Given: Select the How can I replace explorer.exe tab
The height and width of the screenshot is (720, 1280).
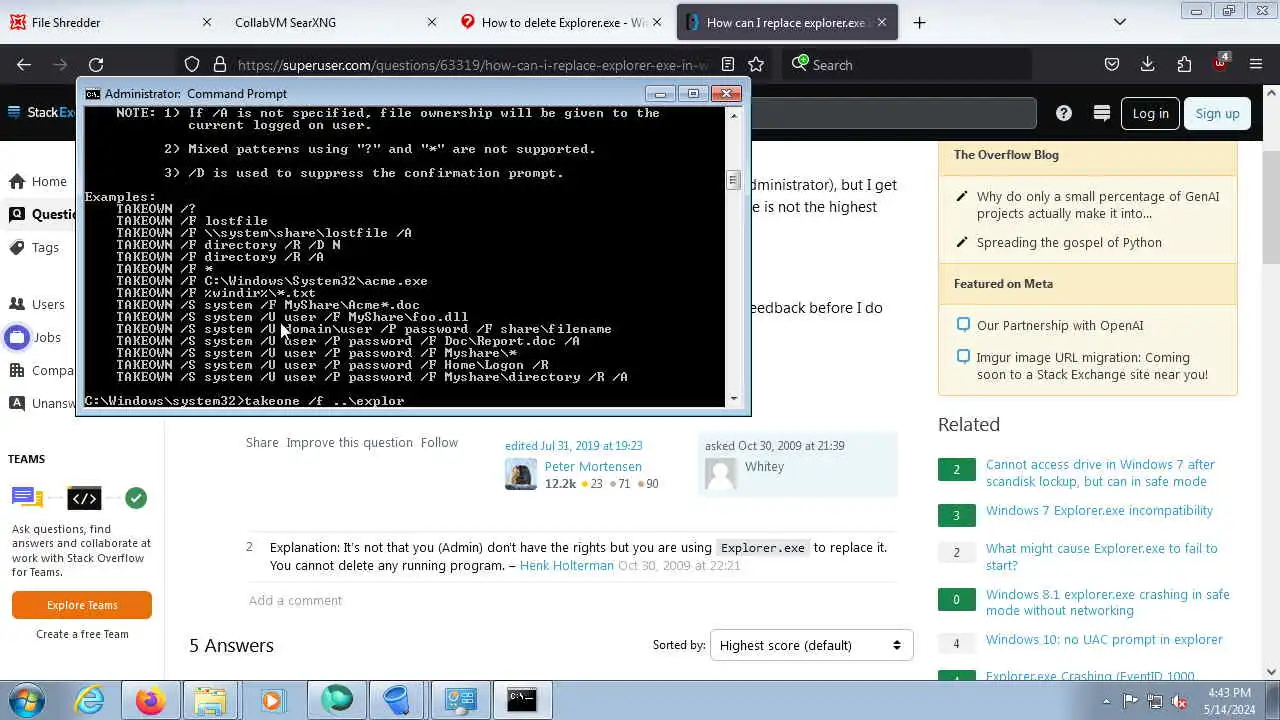Looking at the screenshot, I should 785,22.
